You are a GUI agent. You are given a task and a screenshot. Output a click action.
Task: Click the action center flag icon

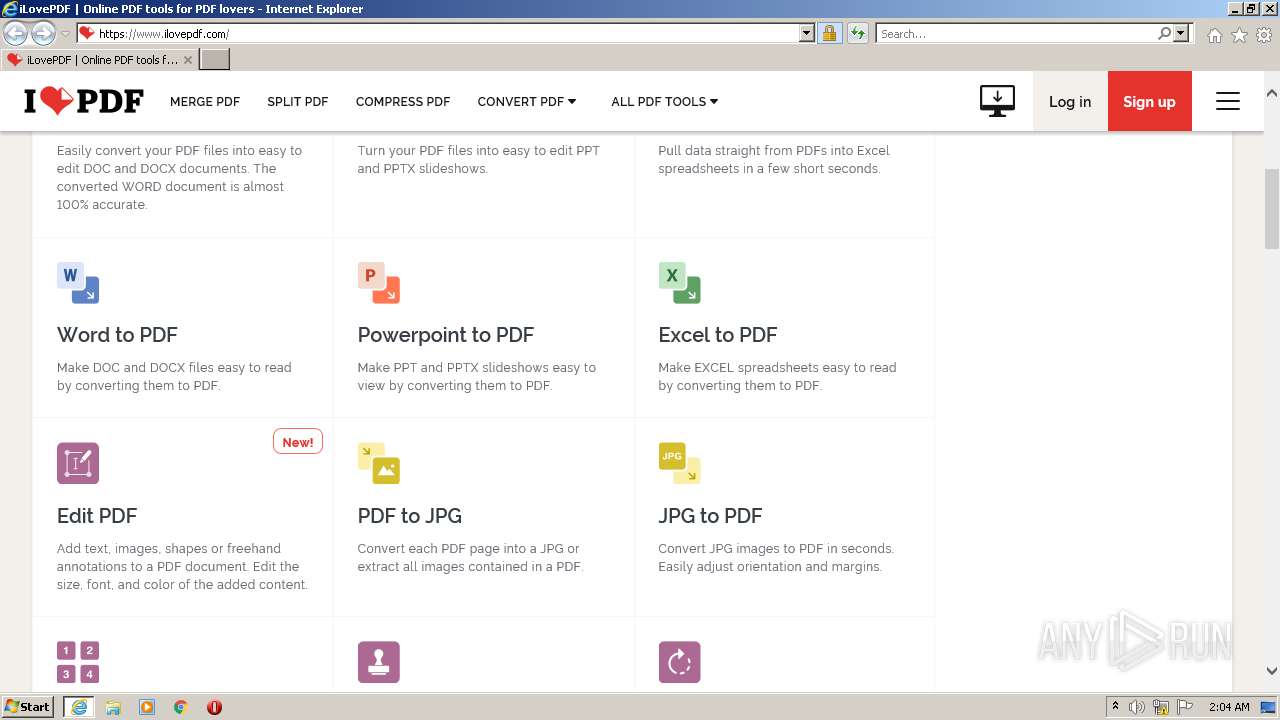[1185, 707]
